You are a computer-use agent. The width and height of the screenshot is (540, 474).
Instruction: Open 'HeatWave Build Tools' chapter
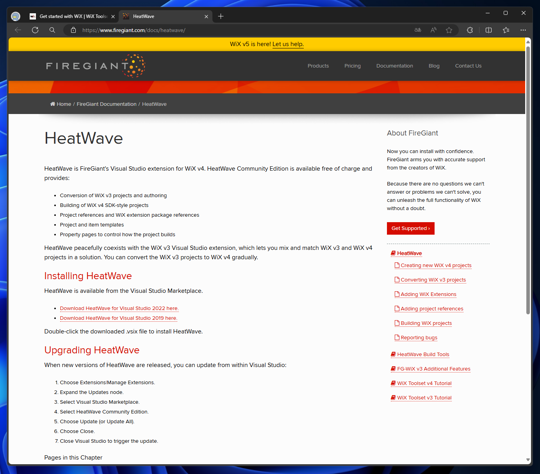pyautogui.click(x=420, y=354)
